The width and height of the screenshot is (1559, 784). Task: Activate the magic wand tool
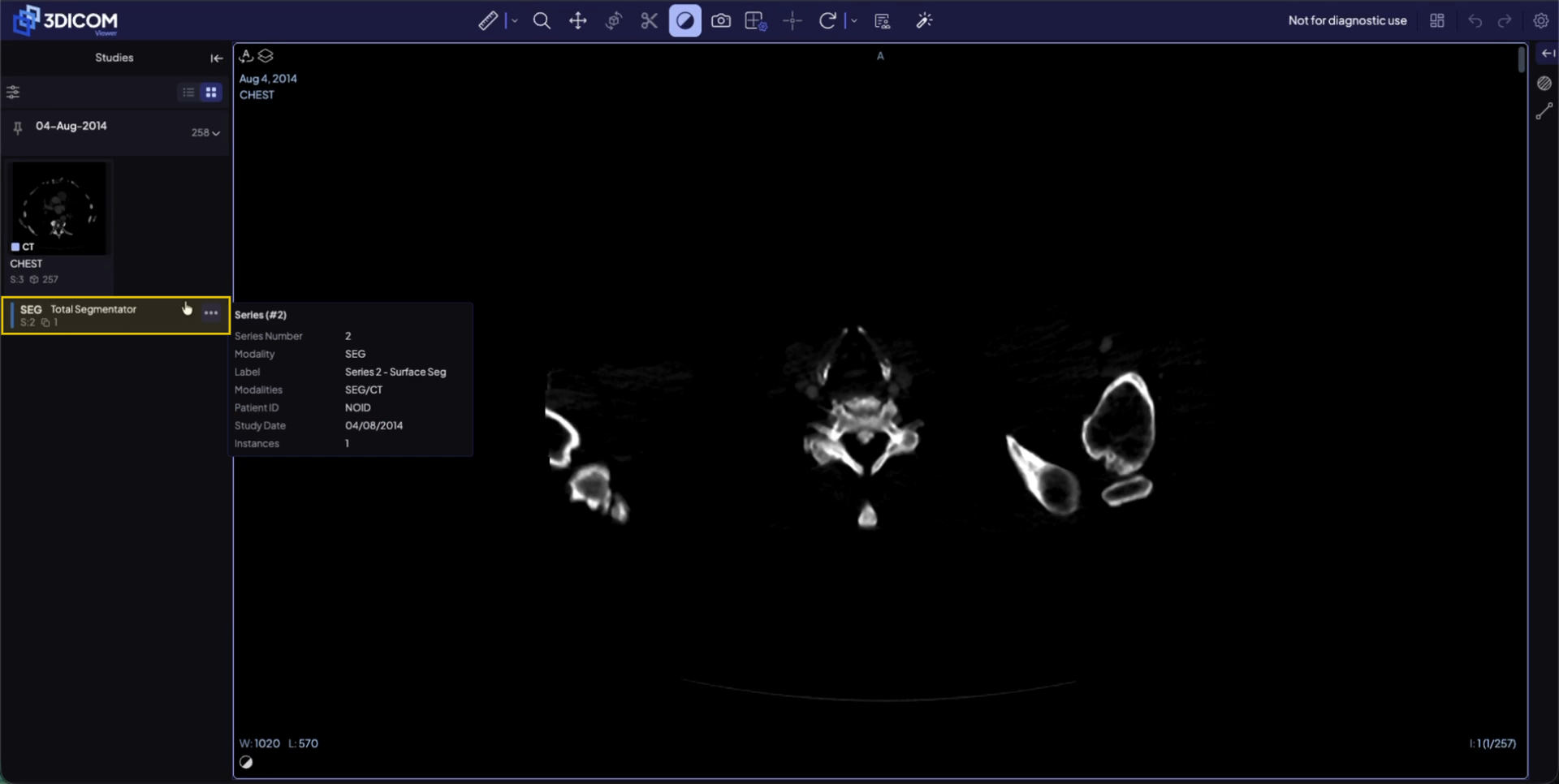point(924,21)
